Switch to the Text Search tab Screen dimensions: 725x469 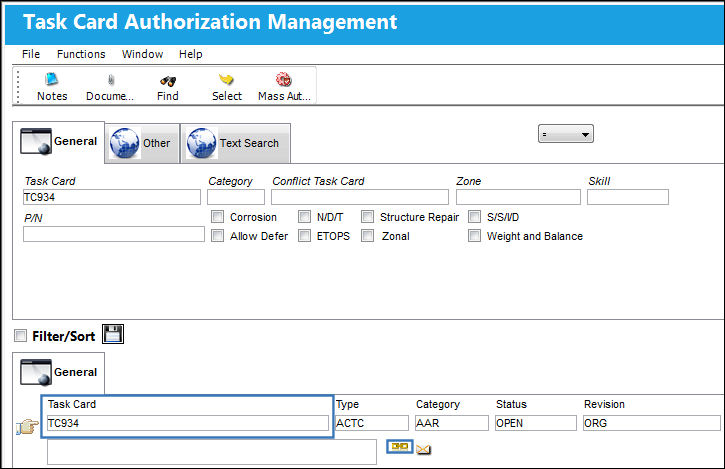[x=235, y=143]
